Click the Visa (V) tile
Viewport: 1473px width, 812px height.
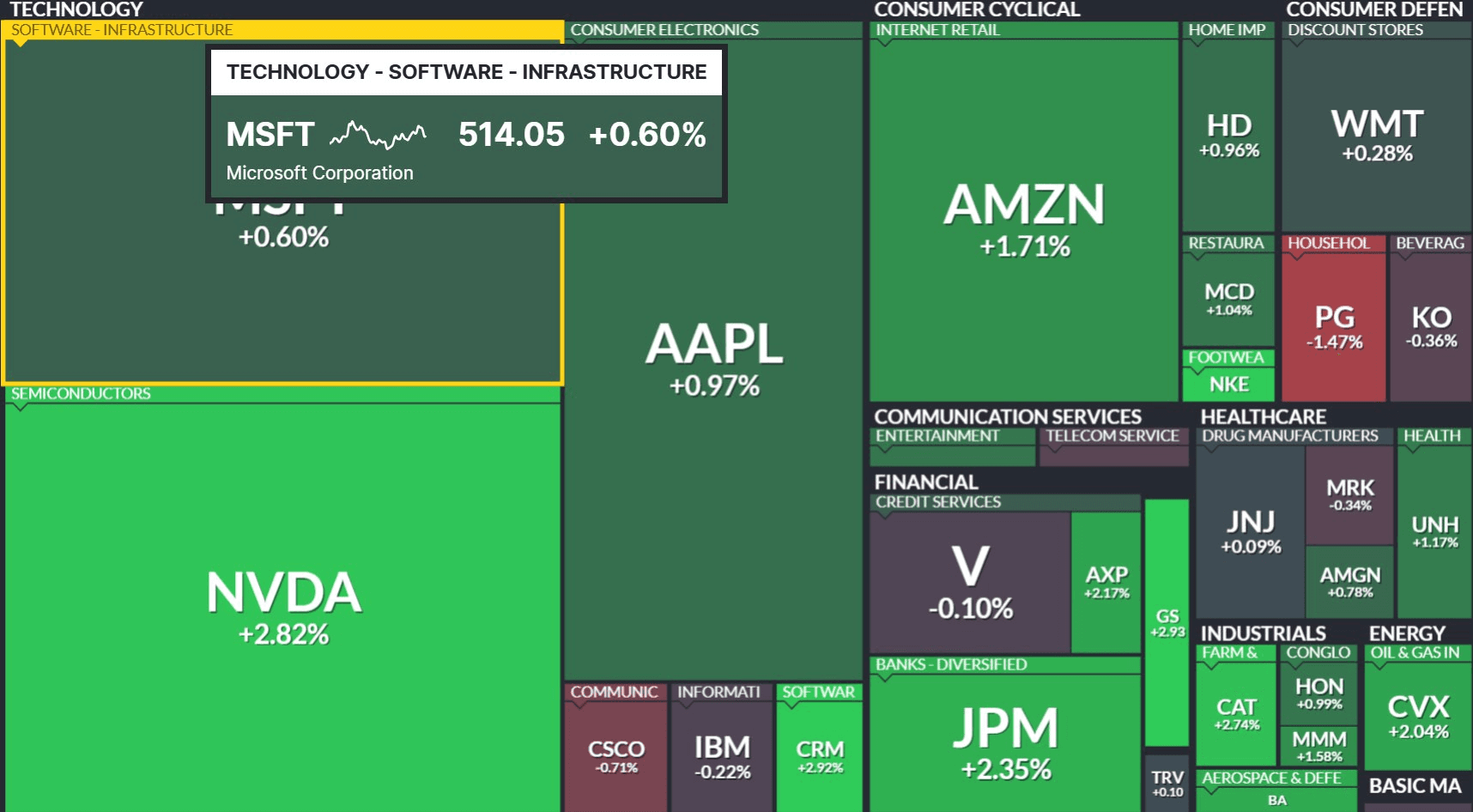[x=970, y=582]
